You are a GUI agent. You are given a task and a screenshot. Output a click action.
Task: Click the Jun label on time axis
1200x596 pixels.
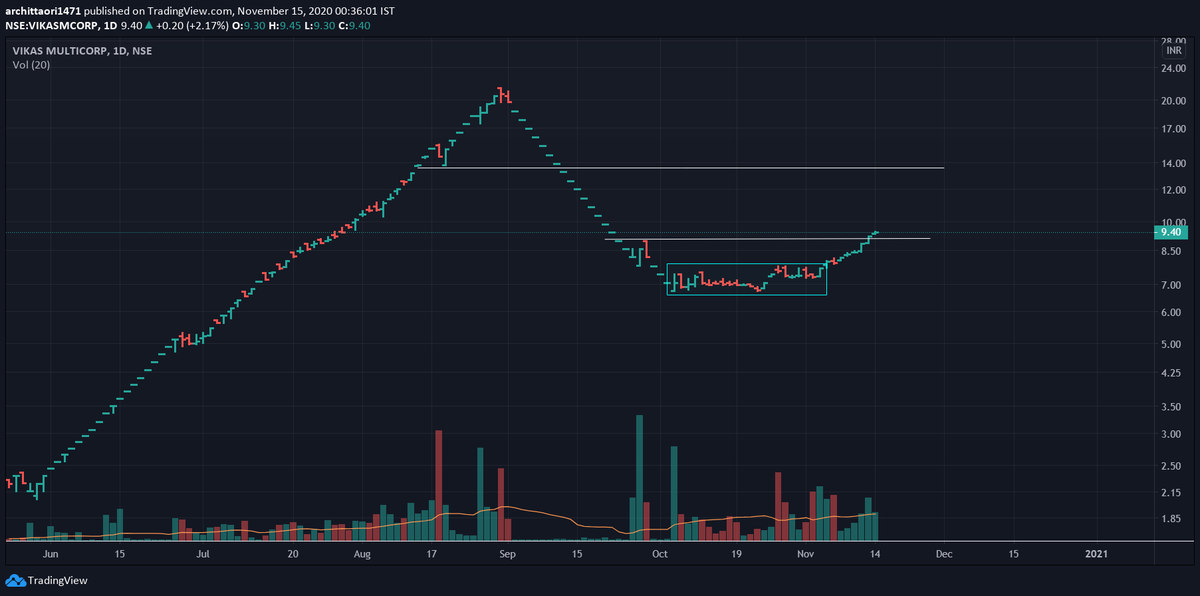click(x=52, y=553)
